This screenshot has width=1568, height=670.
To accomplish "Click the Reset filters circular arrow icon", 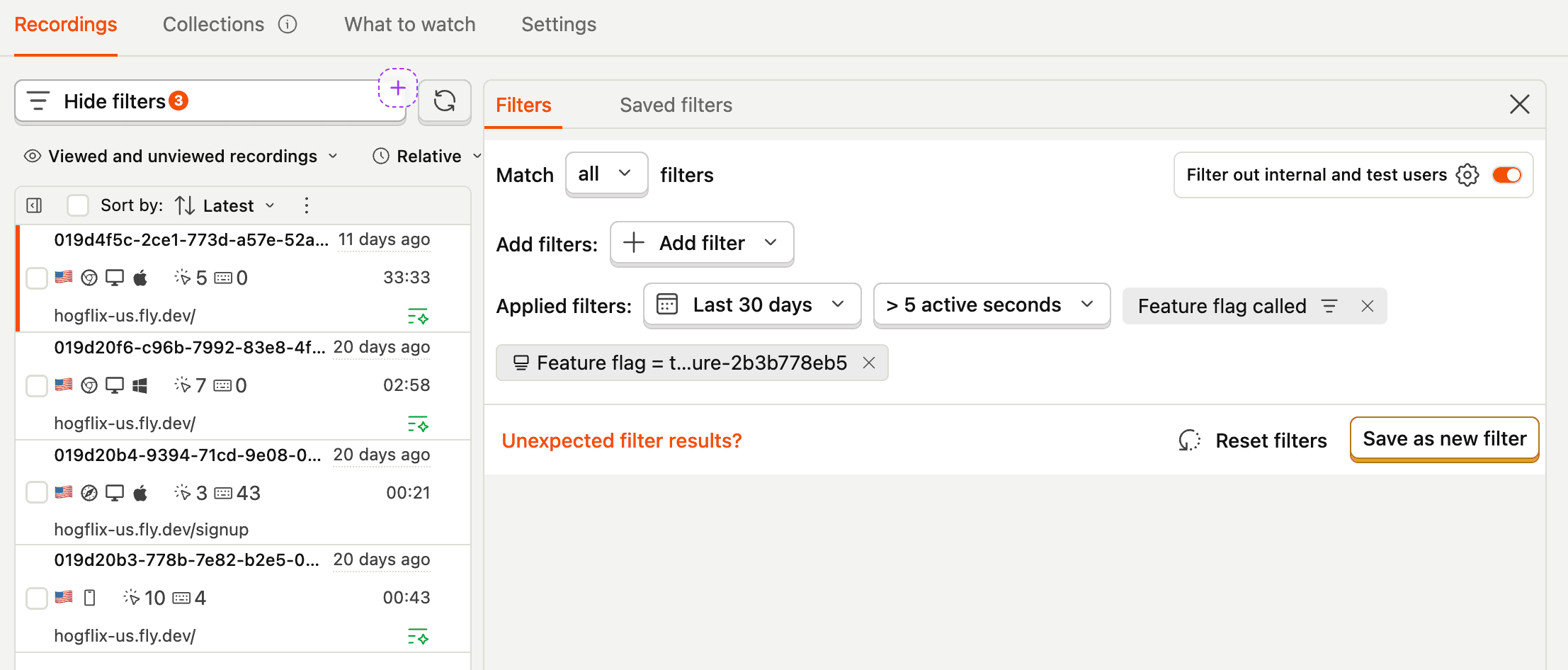I will (1189, 441).
